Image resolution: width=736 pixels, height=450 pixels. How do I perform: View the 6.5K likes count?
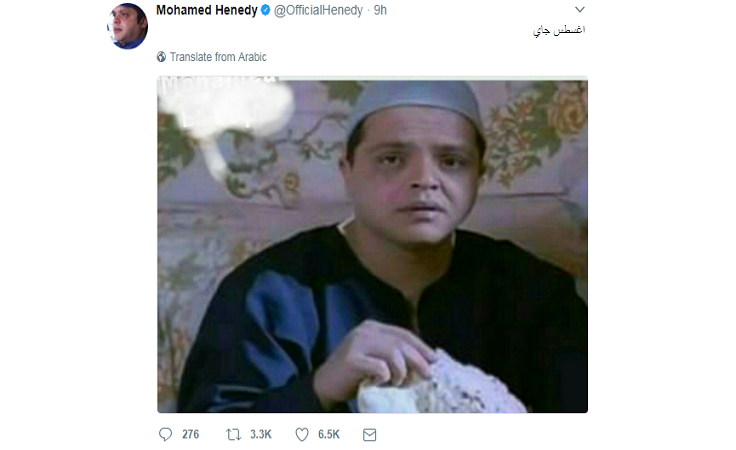point(329,435)
